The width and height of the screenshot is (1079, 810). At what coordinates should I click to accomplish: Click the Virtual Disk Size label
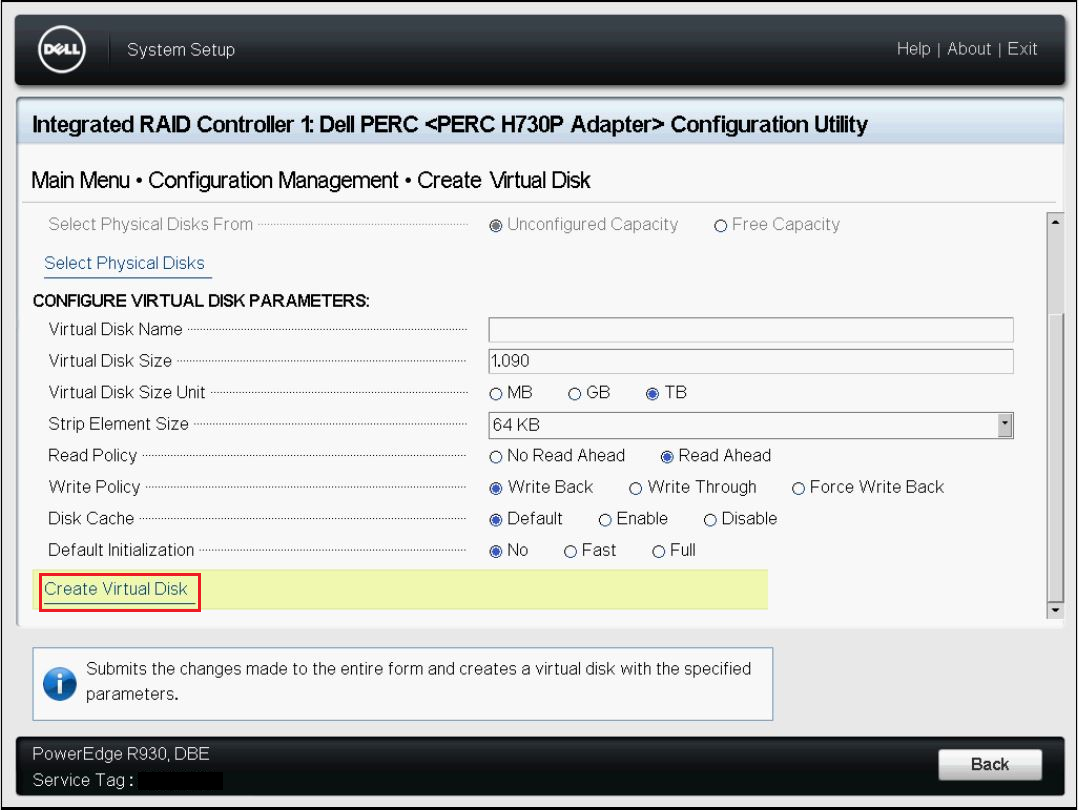click(x=110, y=361)
